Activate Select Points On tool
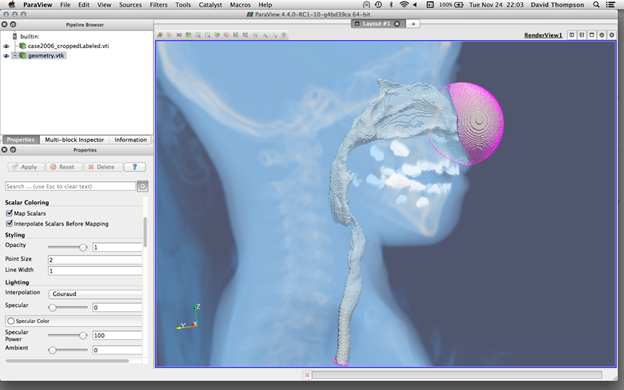Screen dimensions: 624x390 point(208,35)
